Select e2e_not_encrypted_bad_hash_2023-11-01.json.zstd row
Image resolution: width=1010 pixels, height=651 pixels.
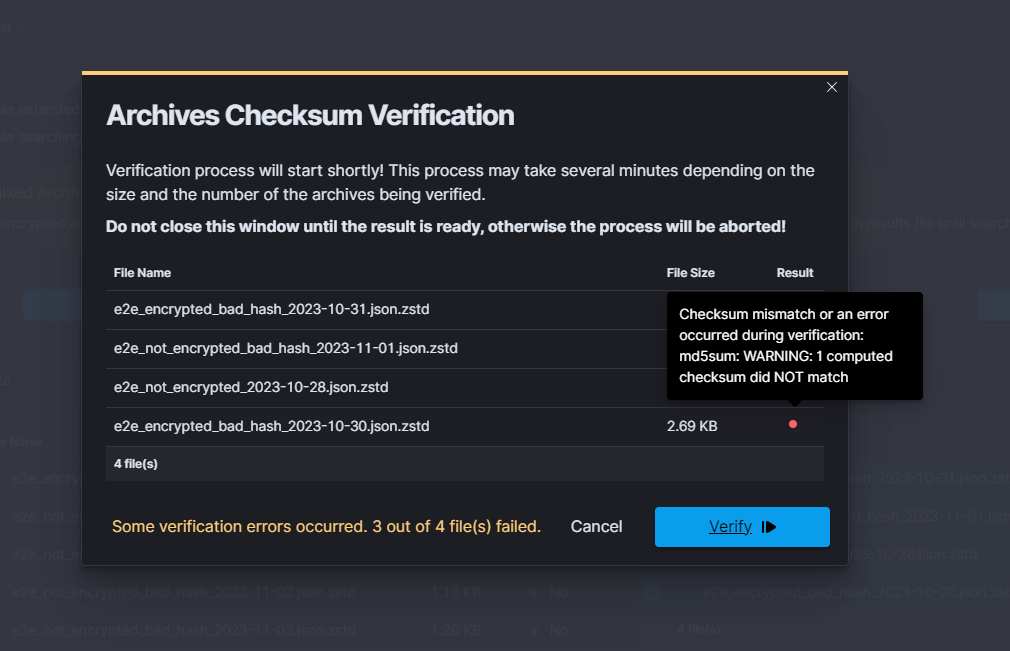286,349
